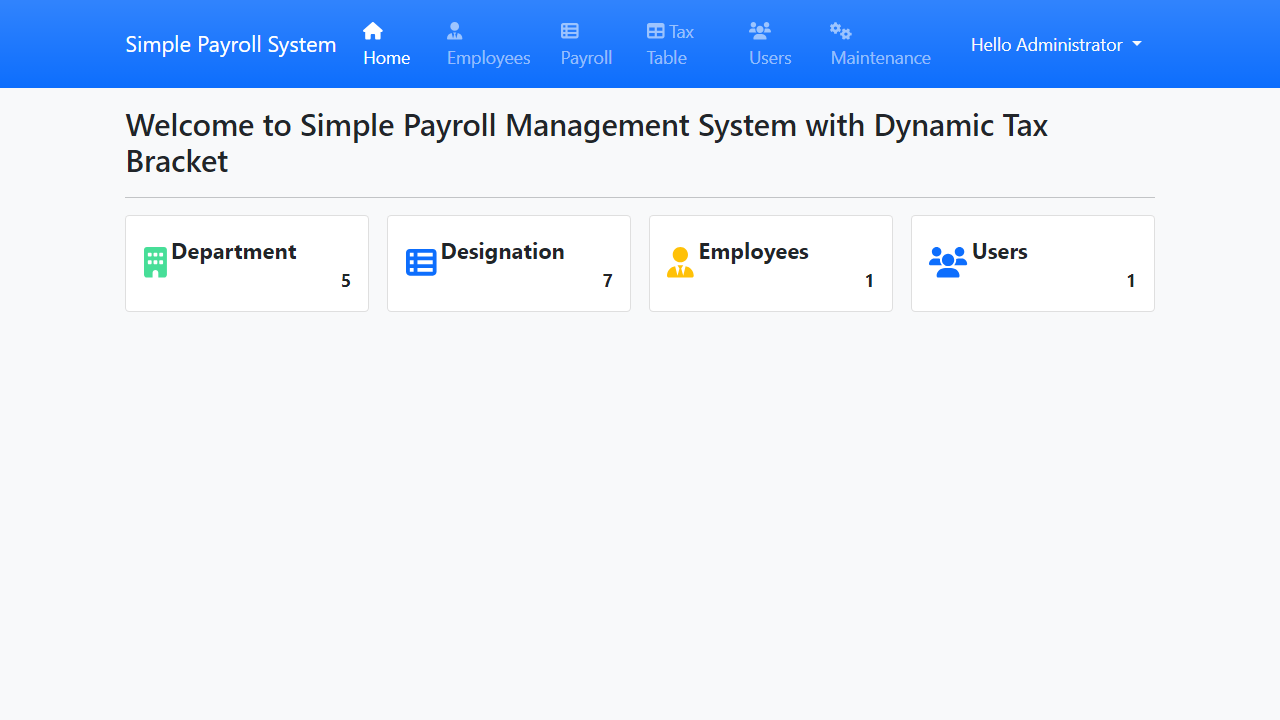Screen dimensions: 1280x720
Task: Click the Employees person icon in navbar
Action: 455,31
